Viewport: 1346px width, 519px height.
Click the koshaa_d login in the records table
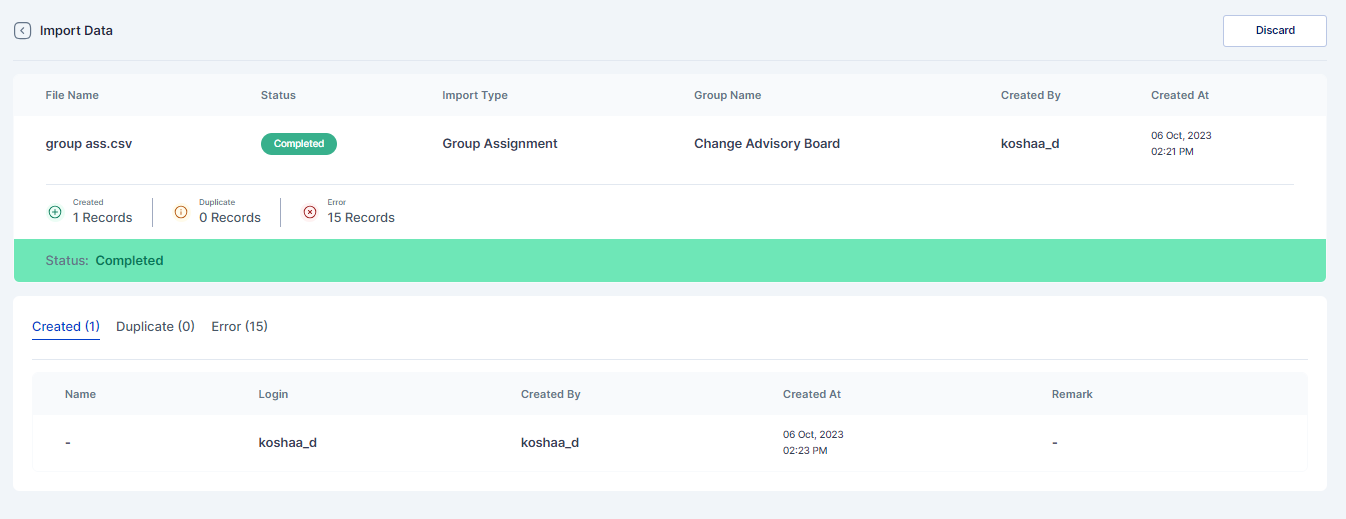tap(288, 442)
